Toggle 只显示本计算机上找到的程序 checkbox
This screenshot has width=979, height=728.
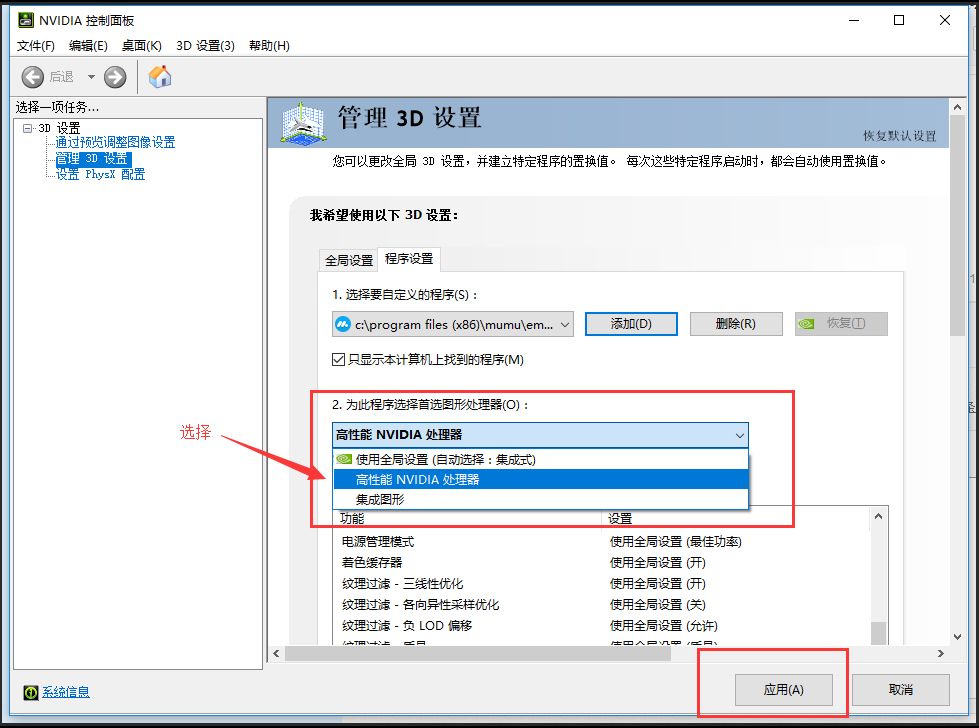point(338,360)
